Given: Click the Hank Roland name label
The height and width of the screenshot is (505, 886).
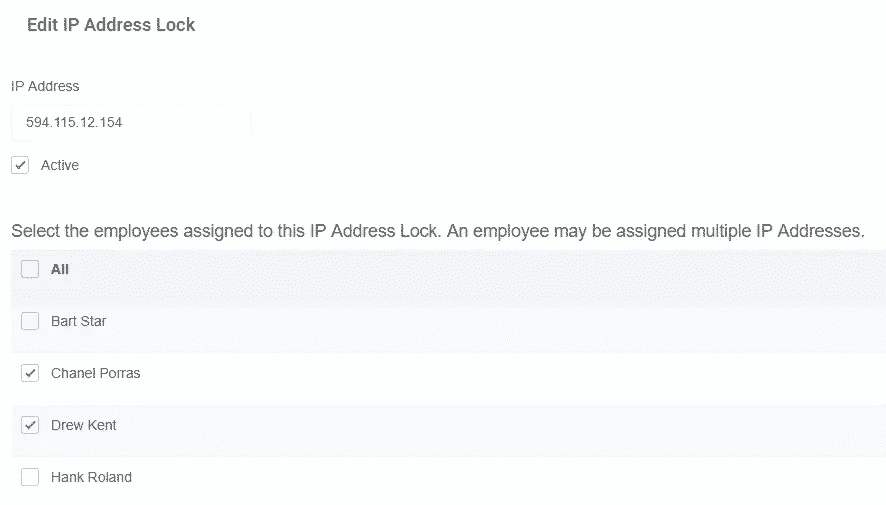Looking at the screenshot, I should [x=92, y=477].
